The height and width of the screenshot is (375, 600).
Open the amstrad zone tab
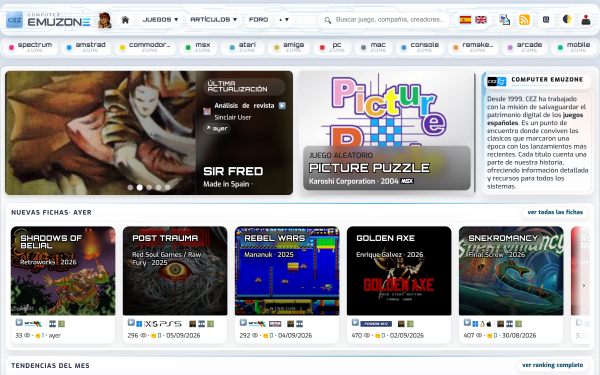(86, 47)
